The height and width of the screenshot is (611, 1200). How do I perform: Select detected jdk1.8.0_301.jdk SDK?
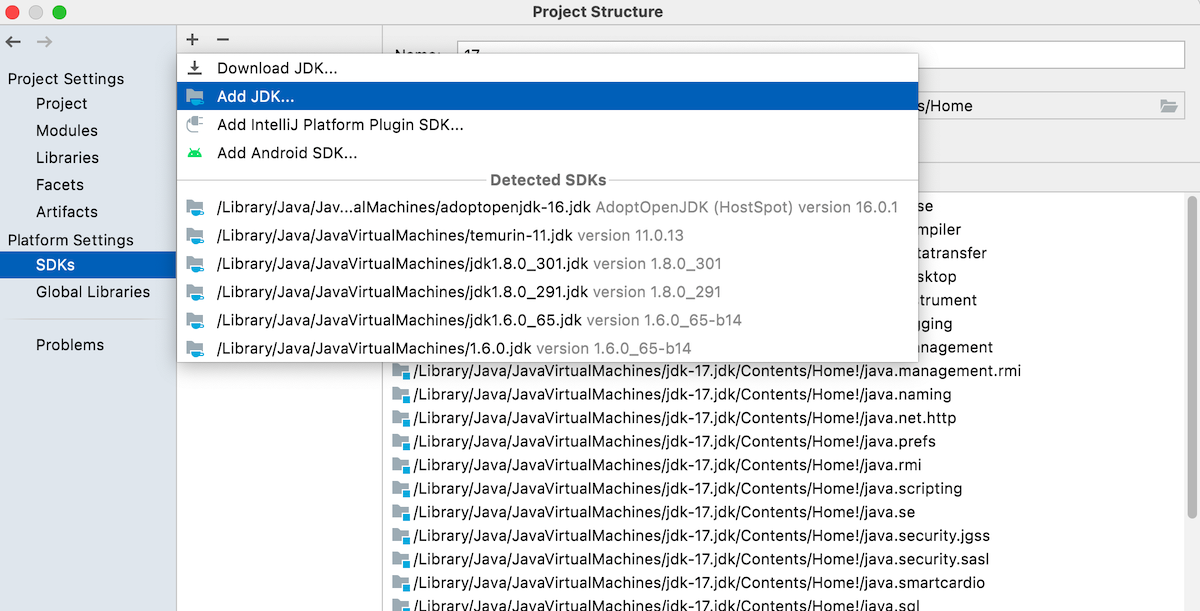coord(548,264)
